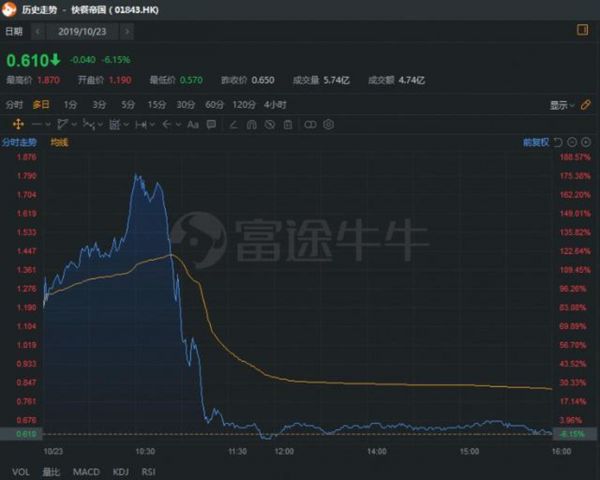Click the delete drawings trash icon

coord(287,125)
